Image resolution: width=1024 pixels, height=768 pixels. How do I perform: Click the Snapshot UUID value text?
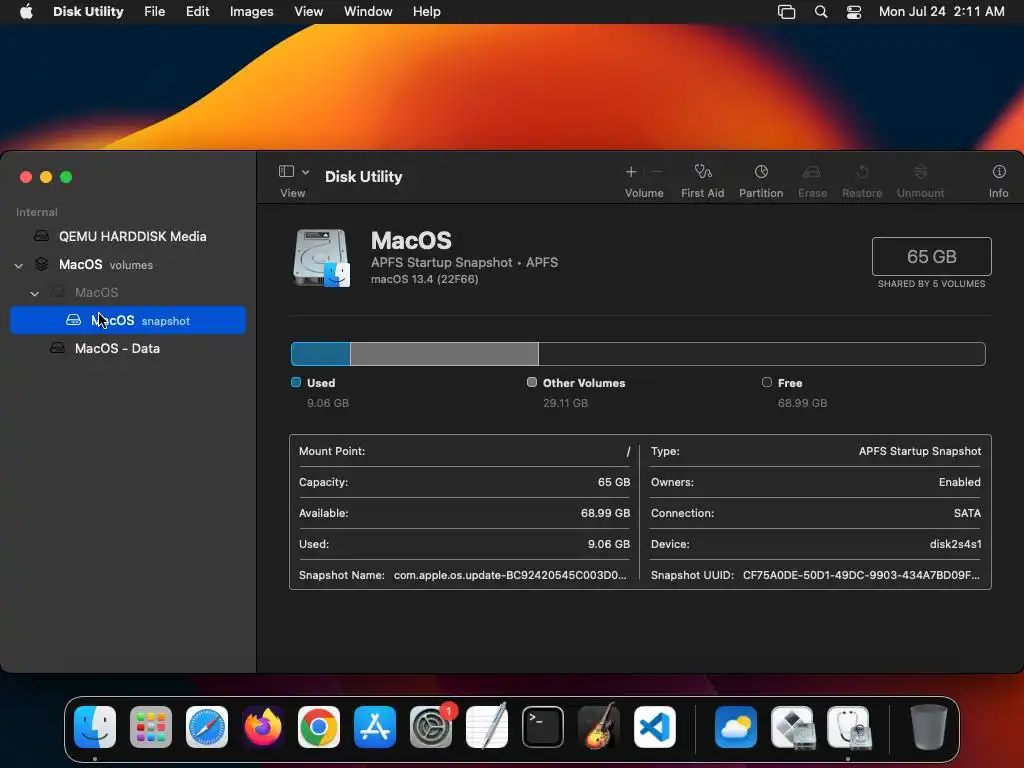coord(861,575)
